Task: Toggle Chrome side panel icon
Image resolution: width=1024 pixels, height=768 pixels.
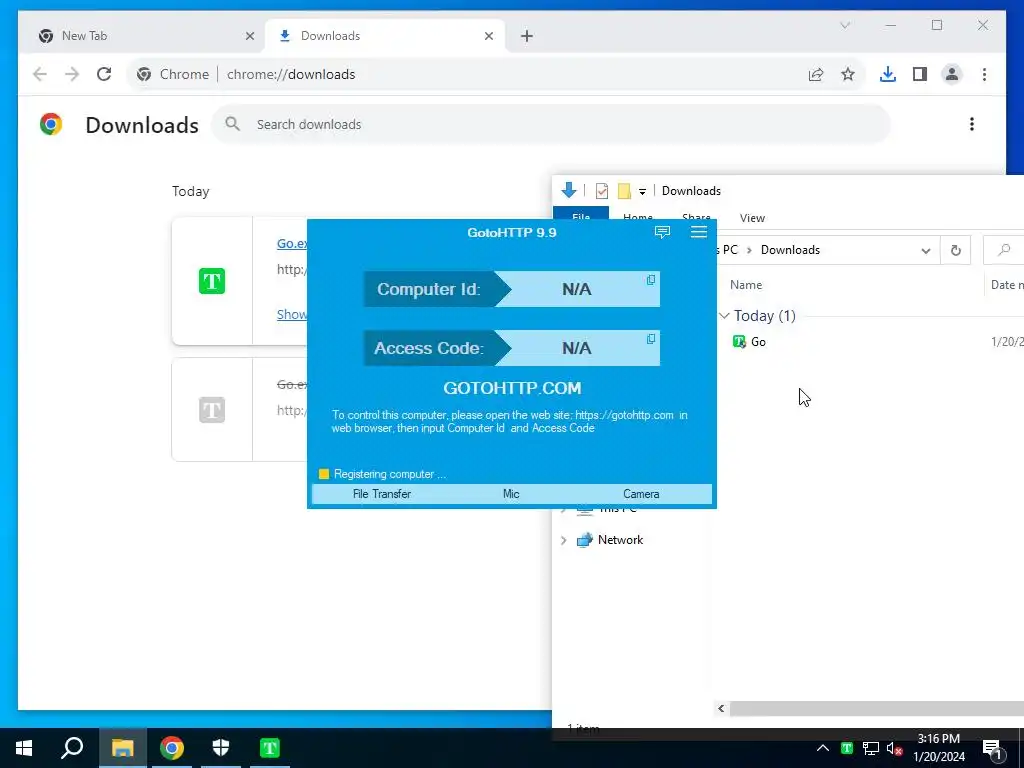Action: coord(920,74)
